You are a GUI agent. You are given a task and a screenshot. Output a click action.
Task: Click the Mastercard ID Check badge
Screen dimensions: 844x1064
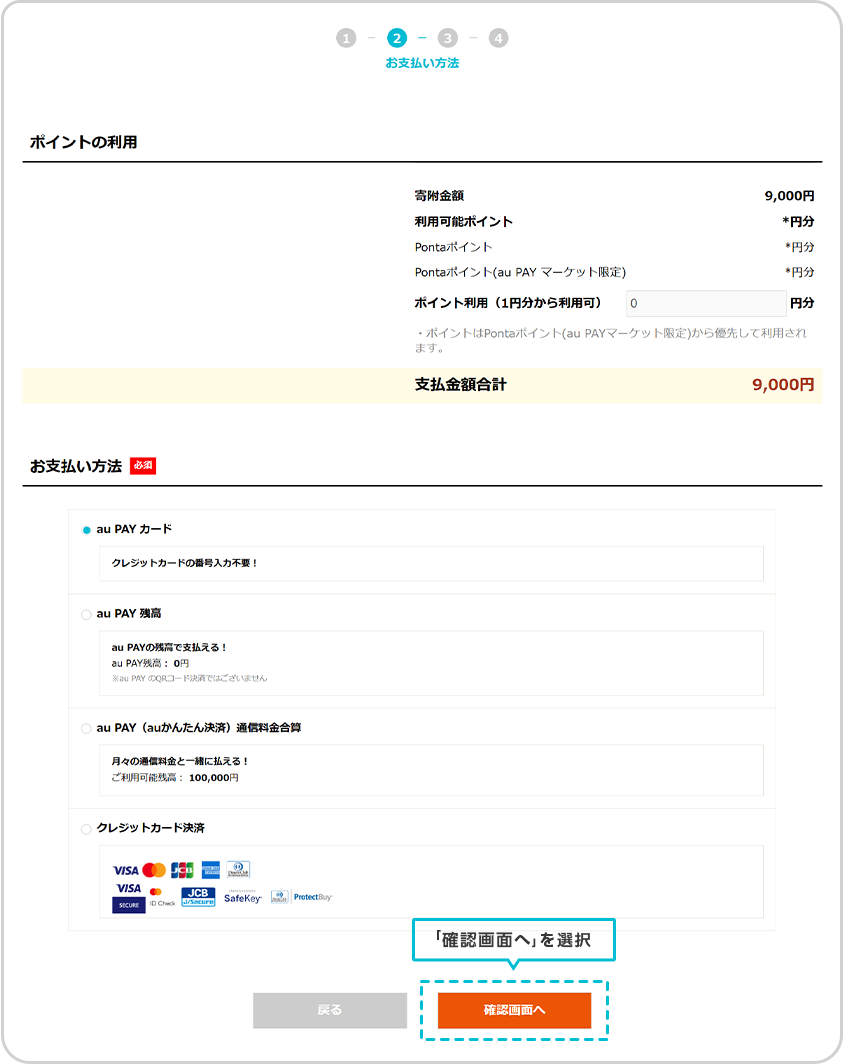coord(162,897)
